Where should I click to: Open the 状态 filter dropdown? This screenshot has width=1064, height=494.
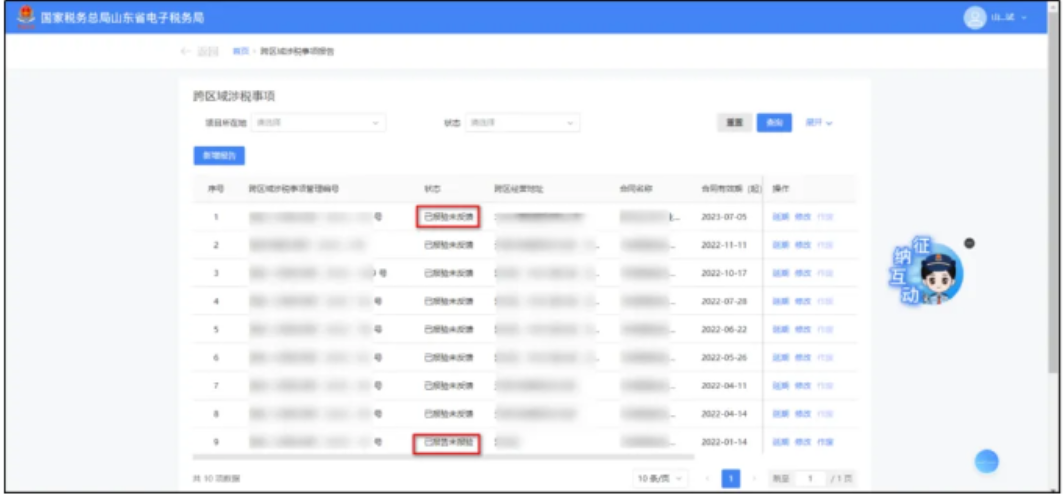(522, 123)
